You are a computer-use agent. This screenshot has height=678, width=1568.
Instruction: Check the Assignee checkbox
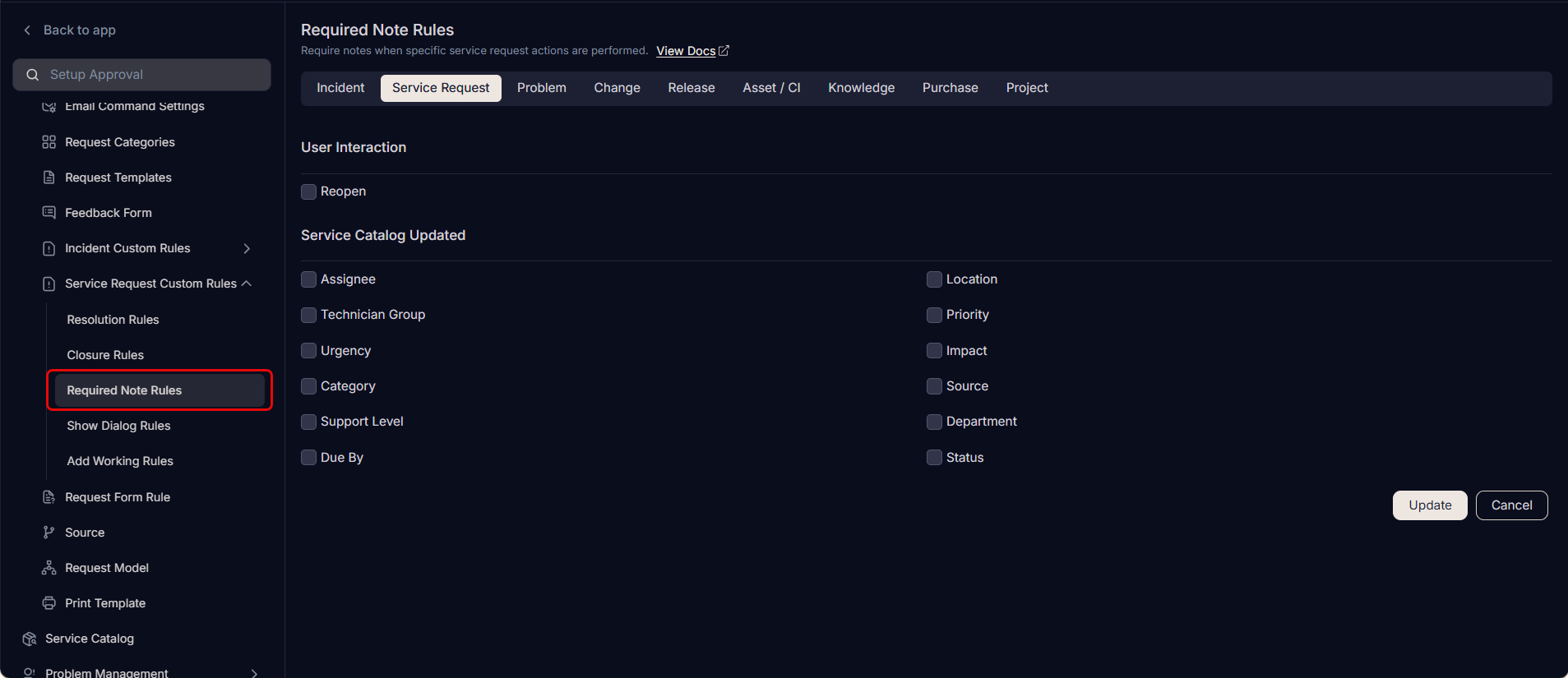click(x=309, y=279)
